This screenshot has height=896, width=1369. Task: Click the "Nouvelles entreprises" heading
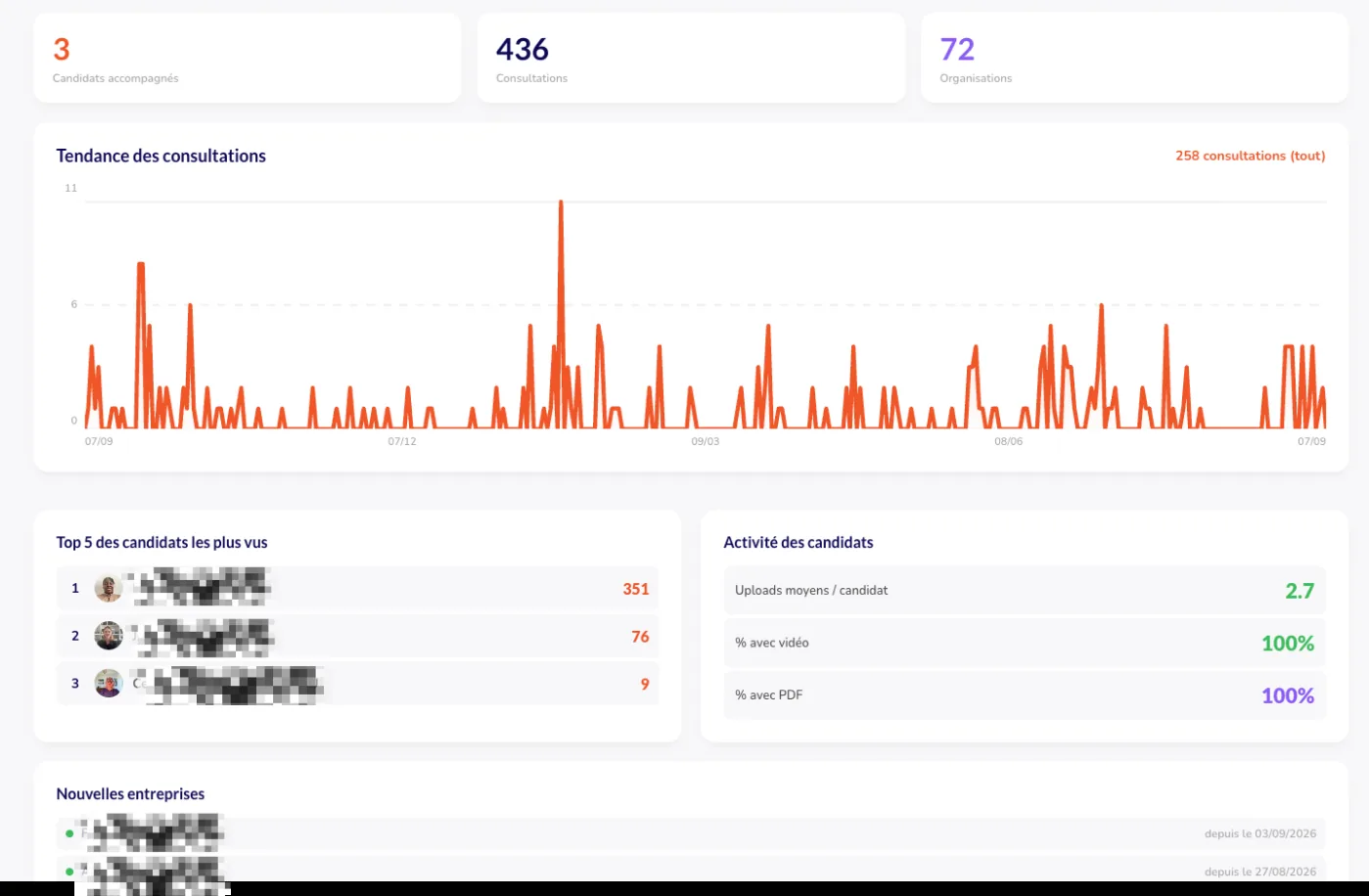point(130,794)
